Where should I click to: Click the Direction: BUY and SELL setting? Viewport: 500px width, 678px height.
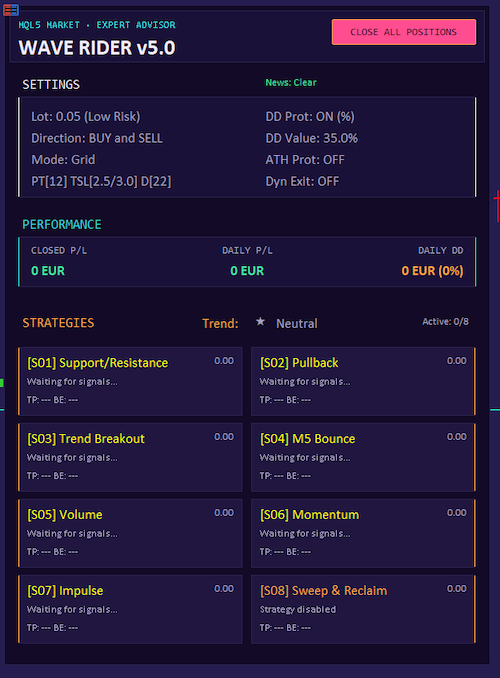(97, 138)
